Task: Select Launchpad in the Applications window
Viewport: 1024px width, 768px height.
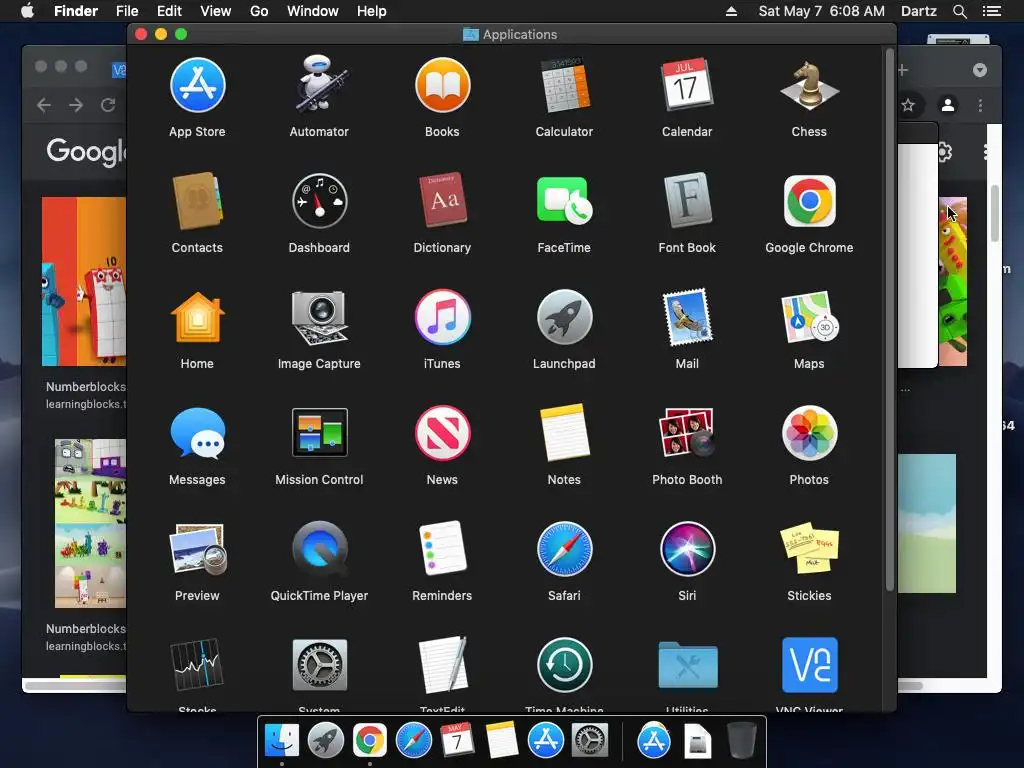Action: pos(564,317)
